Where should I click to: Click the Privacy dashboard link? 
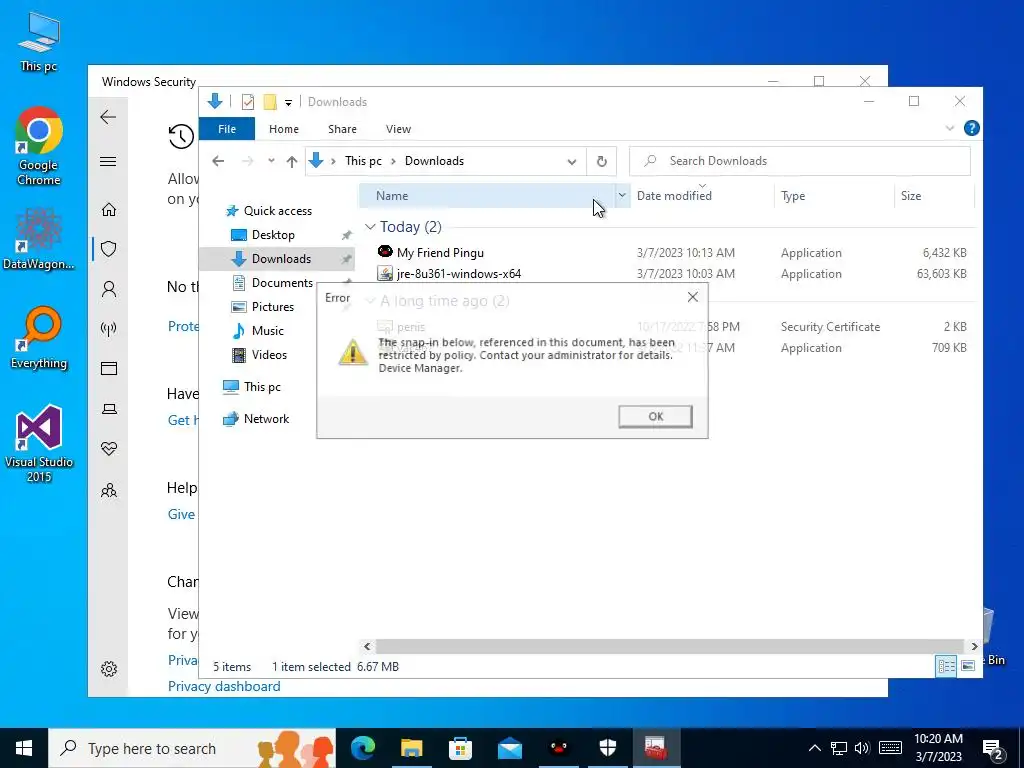[224, 686]
